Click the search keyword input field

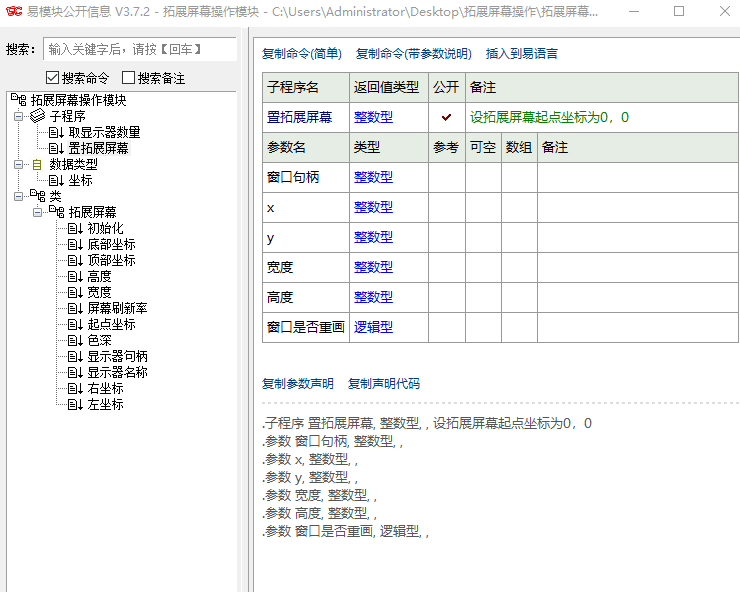[140, 49]
